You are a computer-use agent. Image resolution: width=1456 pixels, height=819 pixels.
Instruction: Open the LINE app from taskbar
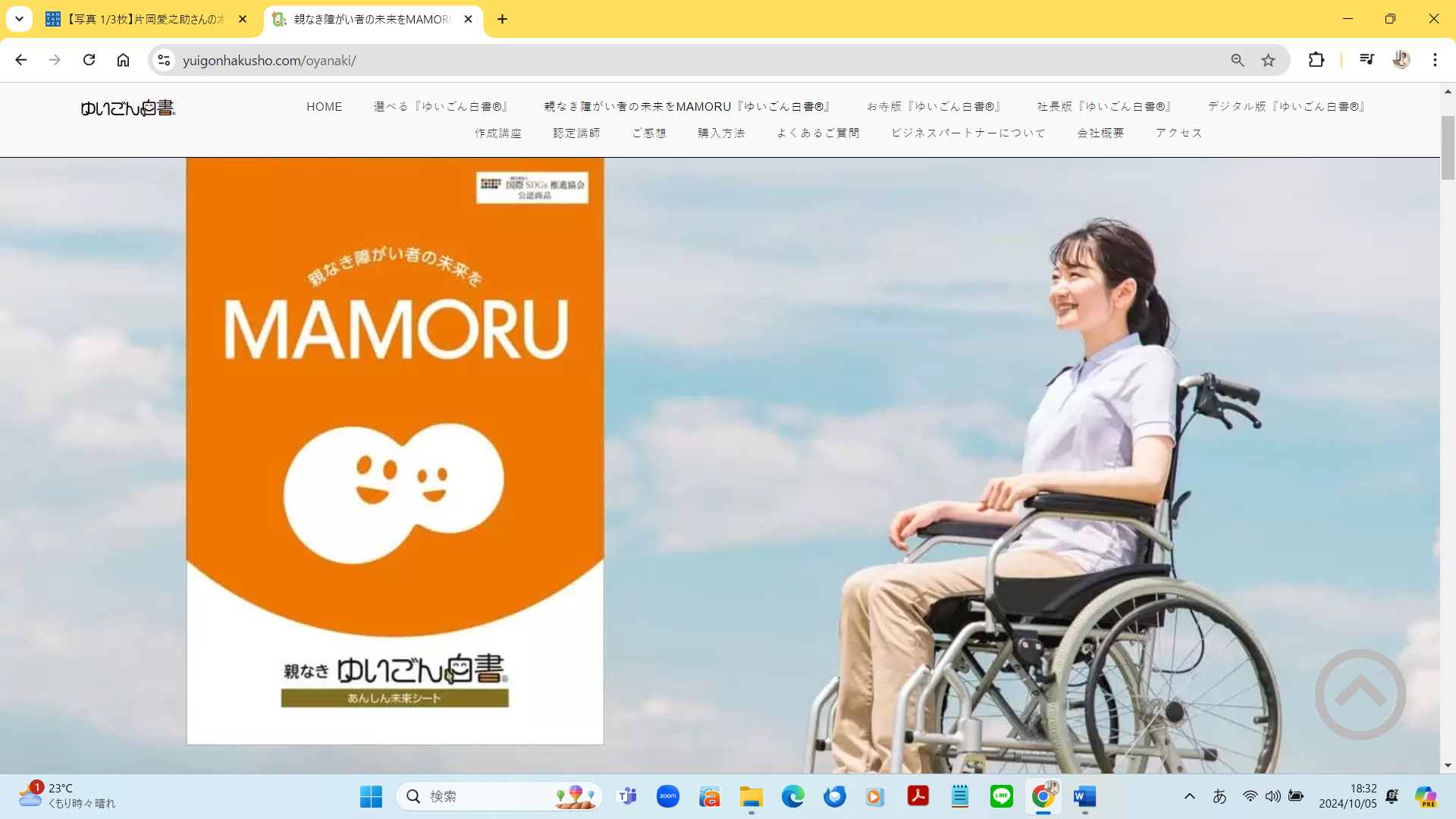click(x=1001, y=796)
